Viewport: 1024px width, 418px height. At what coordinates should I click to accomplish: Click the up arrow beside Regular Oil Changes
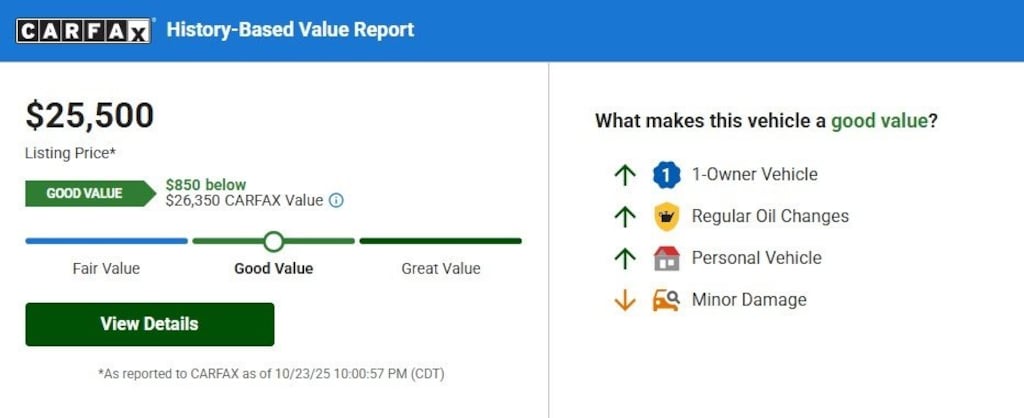point(625,216)
